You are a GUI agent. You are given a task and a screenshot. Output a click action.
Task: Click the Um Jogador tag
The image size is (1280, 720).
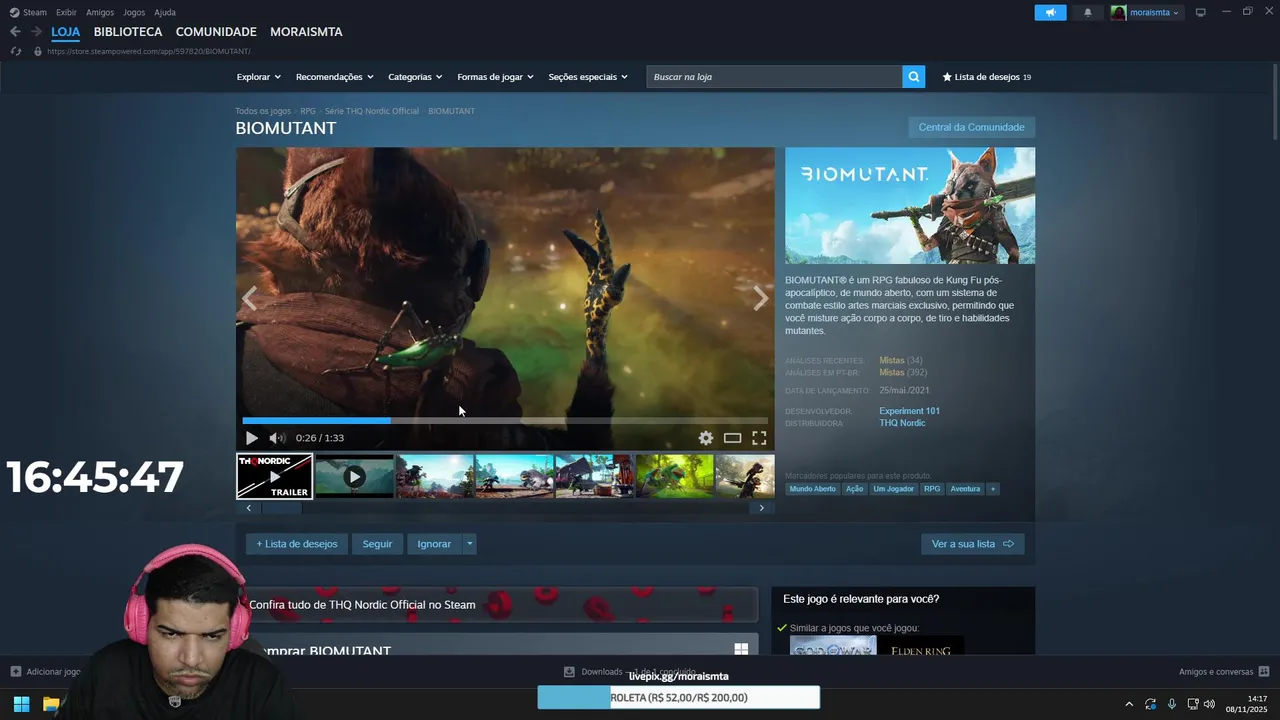pyautogui.click(x=893, y=489)
